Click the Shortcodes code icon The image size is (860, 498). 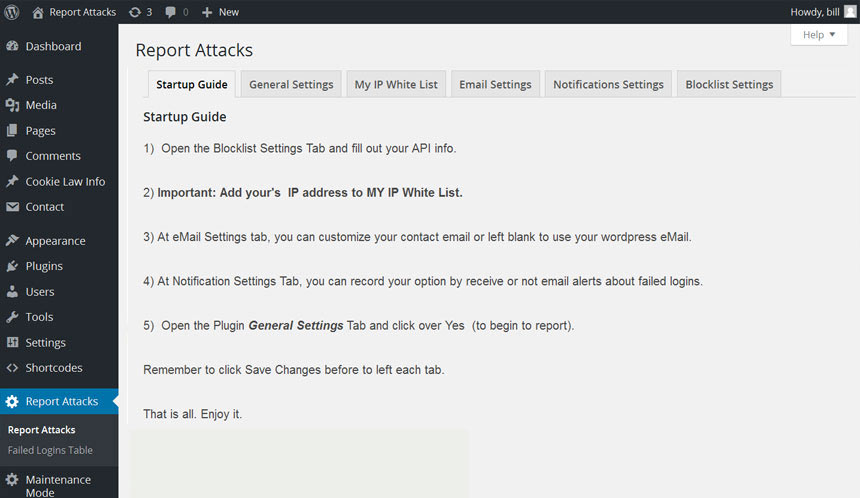click(12, 368)
